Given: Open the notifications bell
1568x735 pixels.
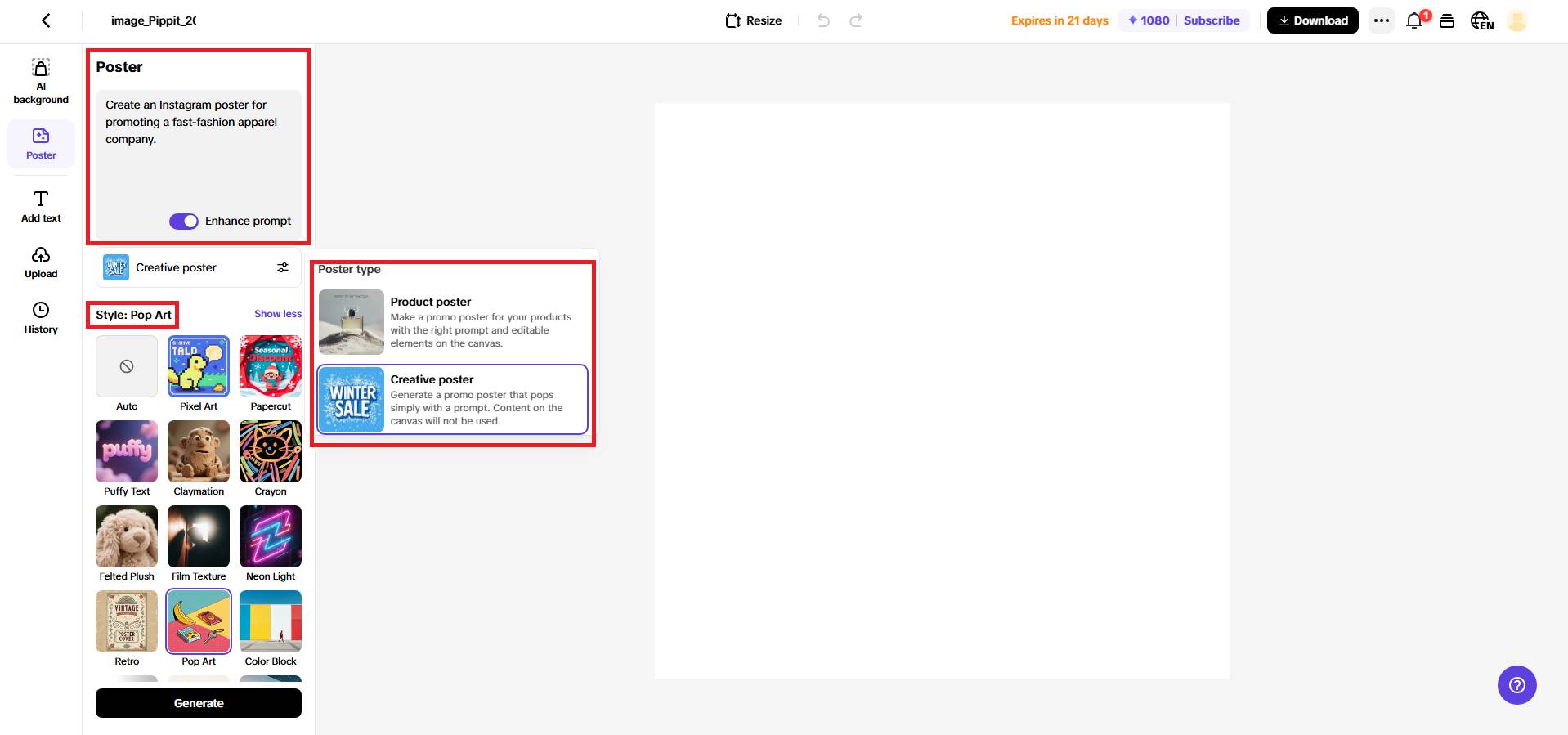Looking at the screenshot, I should tap(1414, 20).
